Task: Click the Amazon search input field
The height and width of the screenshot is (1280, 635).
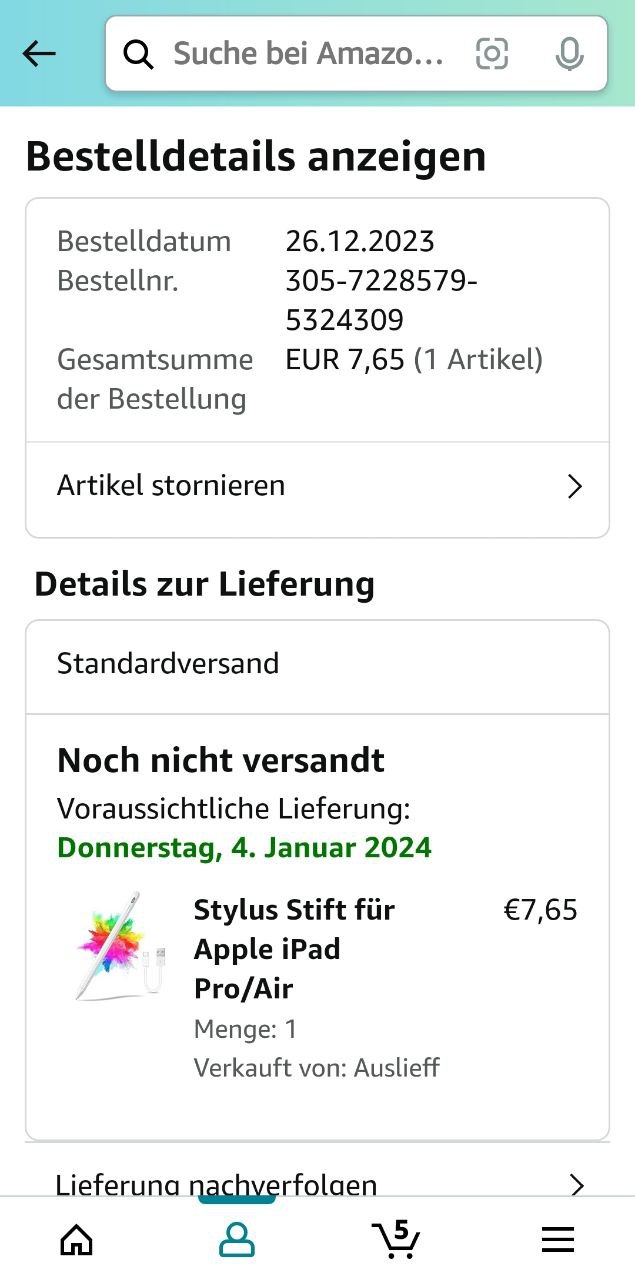Action: pos(308,54)
